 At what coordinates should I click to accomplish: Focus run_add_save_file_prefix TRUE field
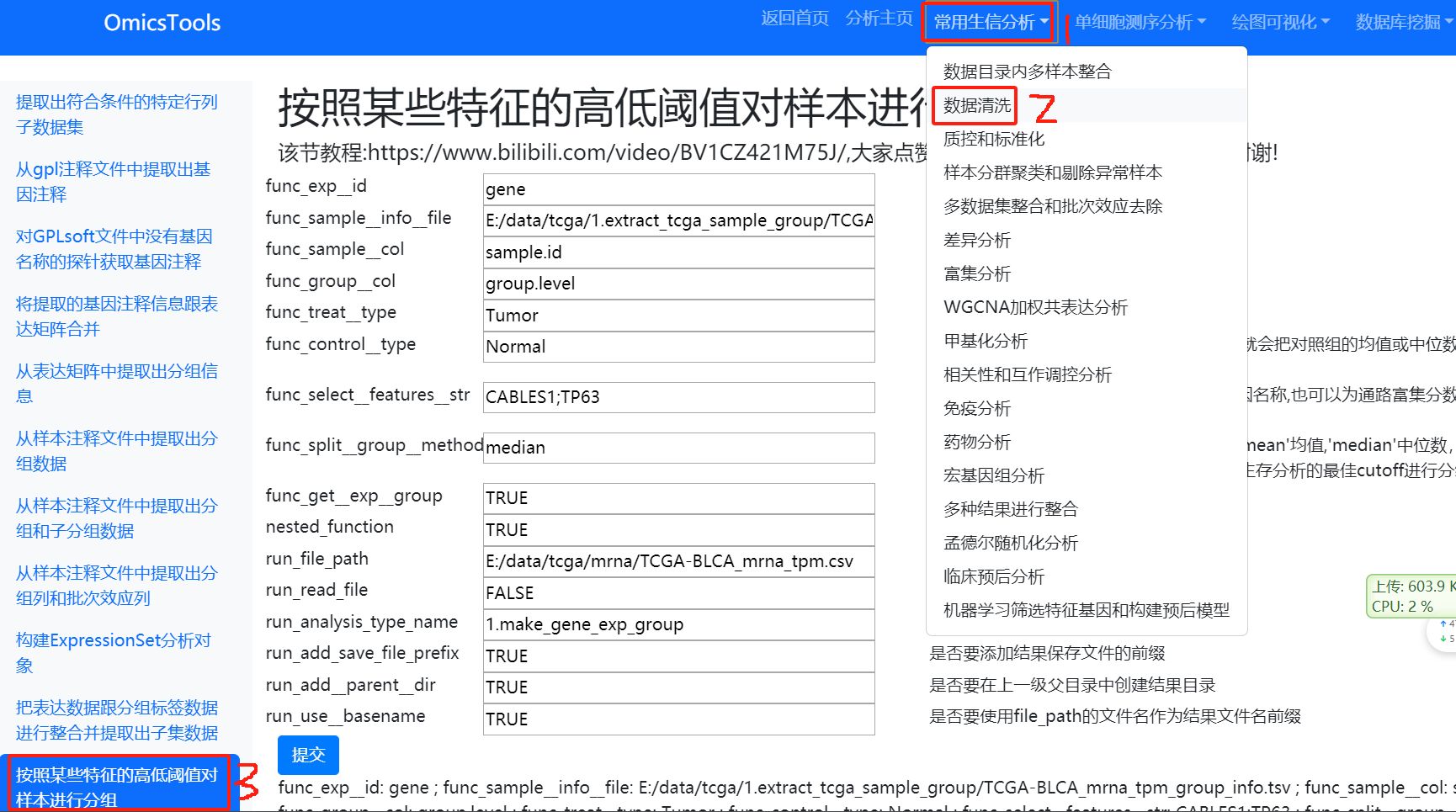[678, 656]
